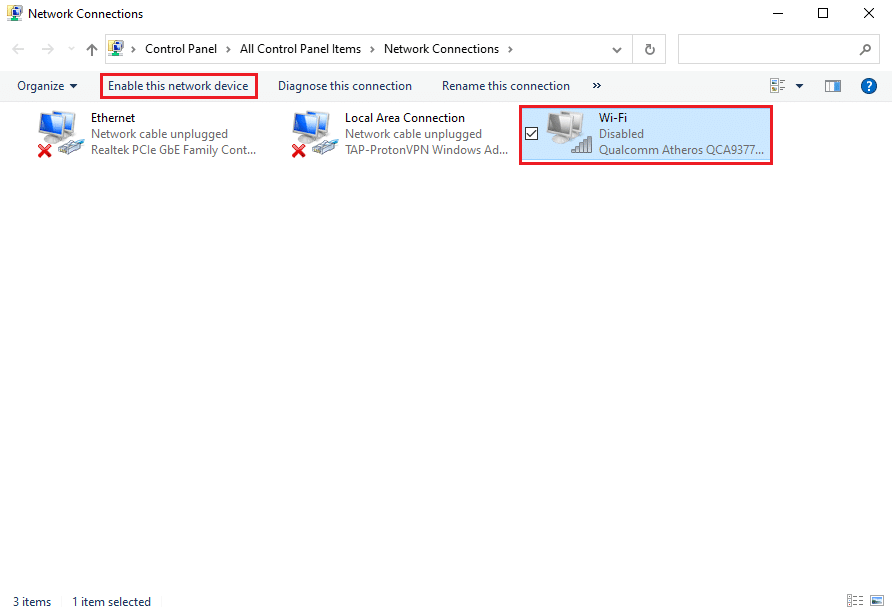892x612 pixels.
Task: Navigate to Control Panel breadcrumb
Action: tap(178, 49)
